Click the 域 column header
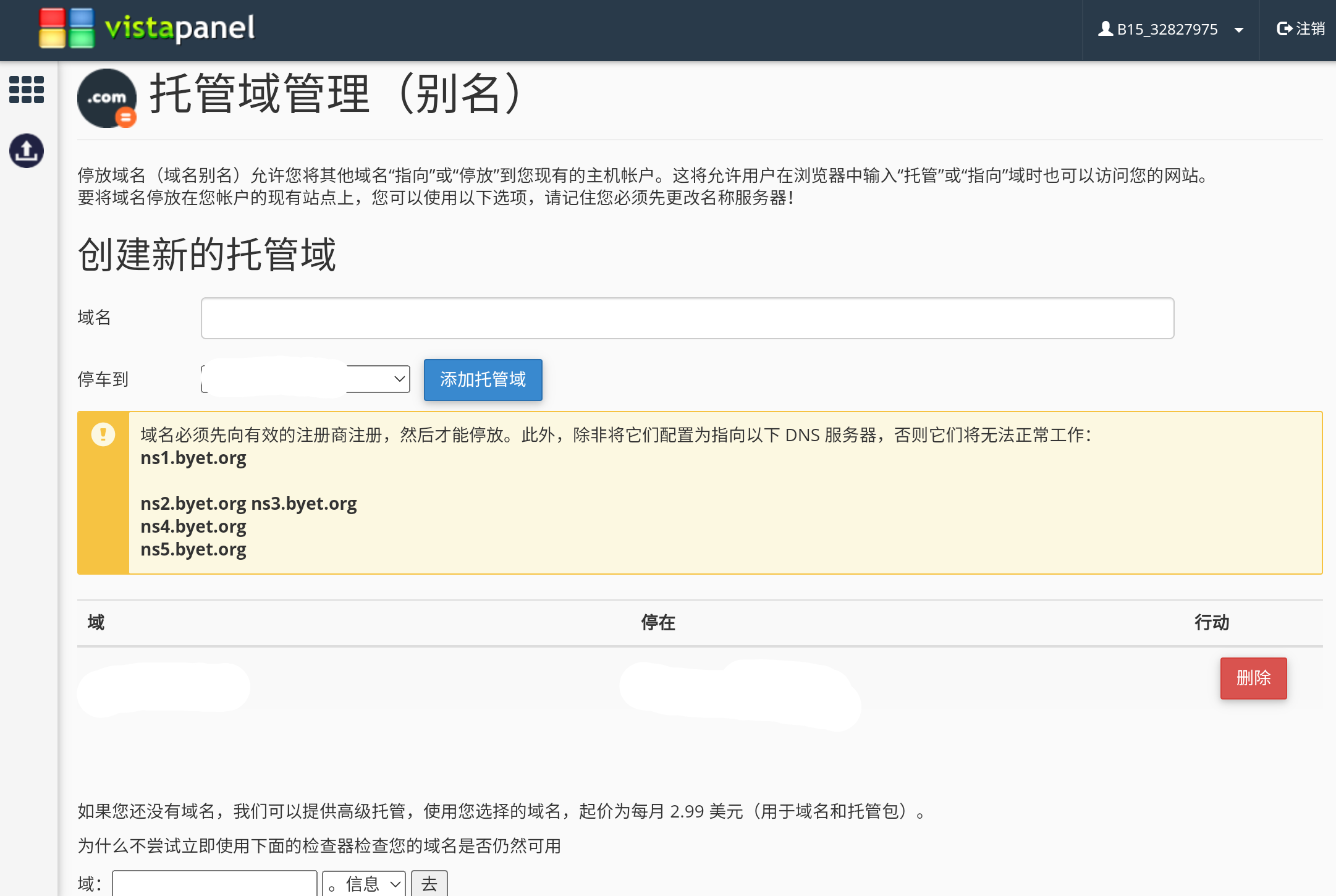Viewport: 1336px width, 896px height. pyautogui.click(x=96, y=622)
